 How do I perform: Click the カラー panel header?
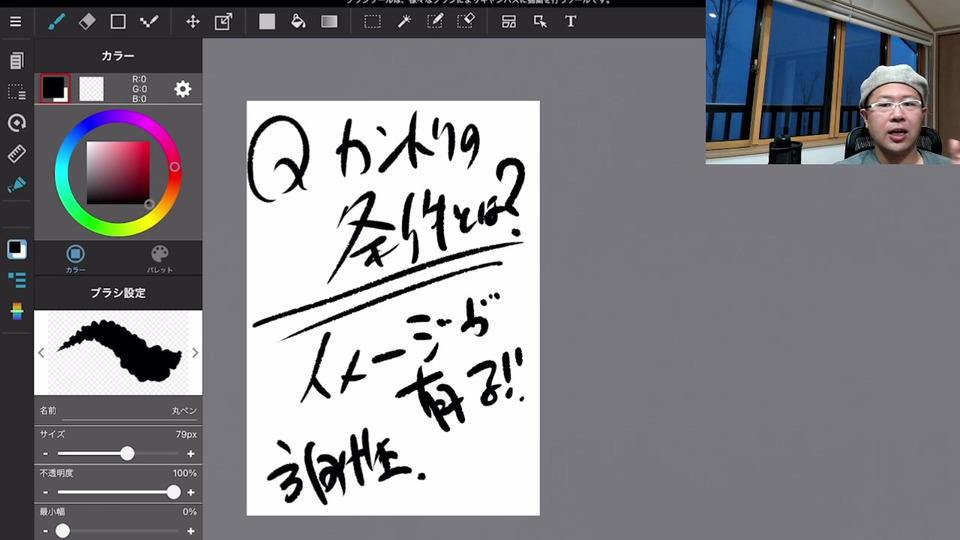pos(118,56)
